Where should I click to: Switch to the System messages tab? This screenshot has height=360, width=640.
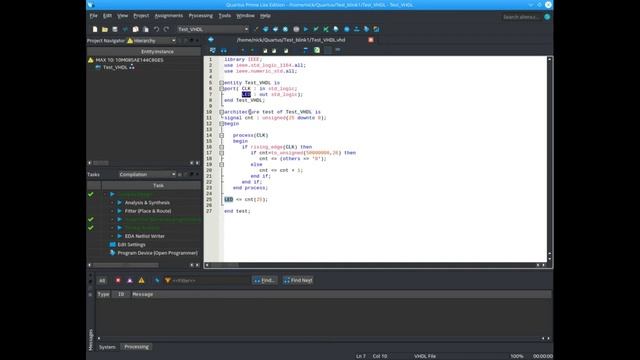[x=107, y=347]
